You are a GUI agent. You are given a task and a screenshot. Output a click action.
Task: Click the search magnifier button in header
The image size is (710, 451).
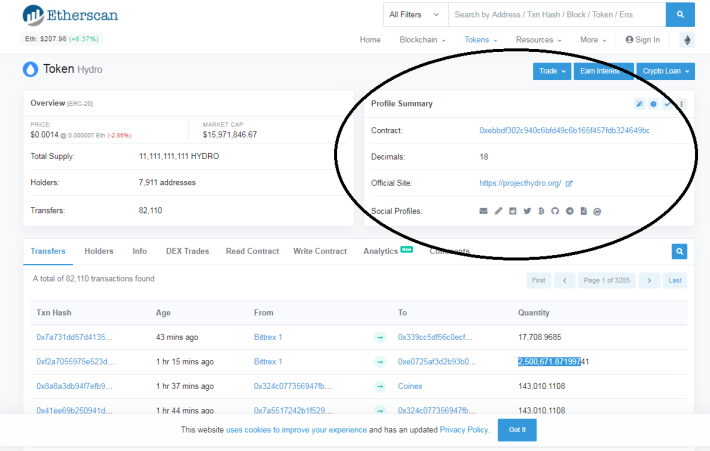680,15
